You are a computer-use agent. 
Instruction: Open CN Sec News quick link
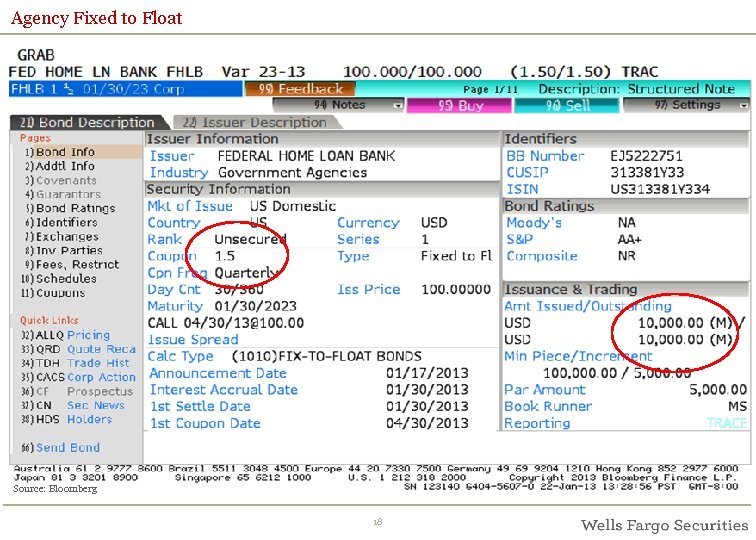pyautogui.click(x=73, y=405)
